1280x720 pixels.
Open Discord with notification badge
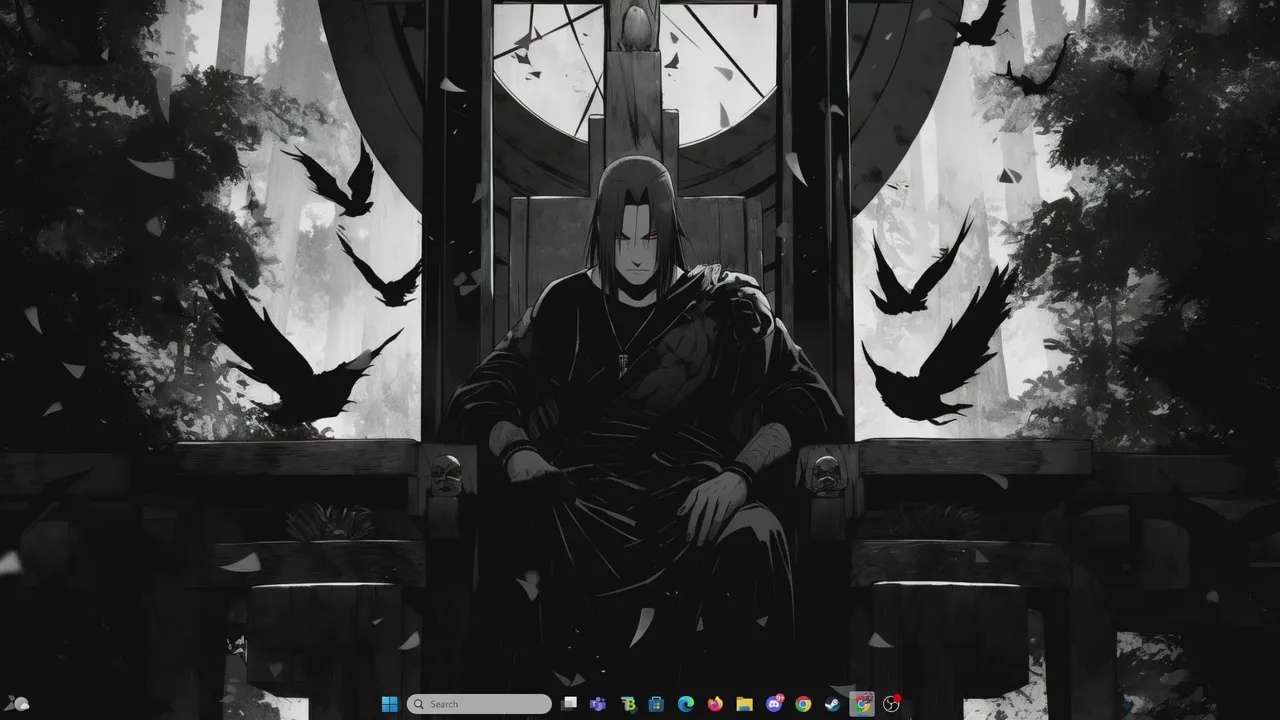(x=774, y=704)
